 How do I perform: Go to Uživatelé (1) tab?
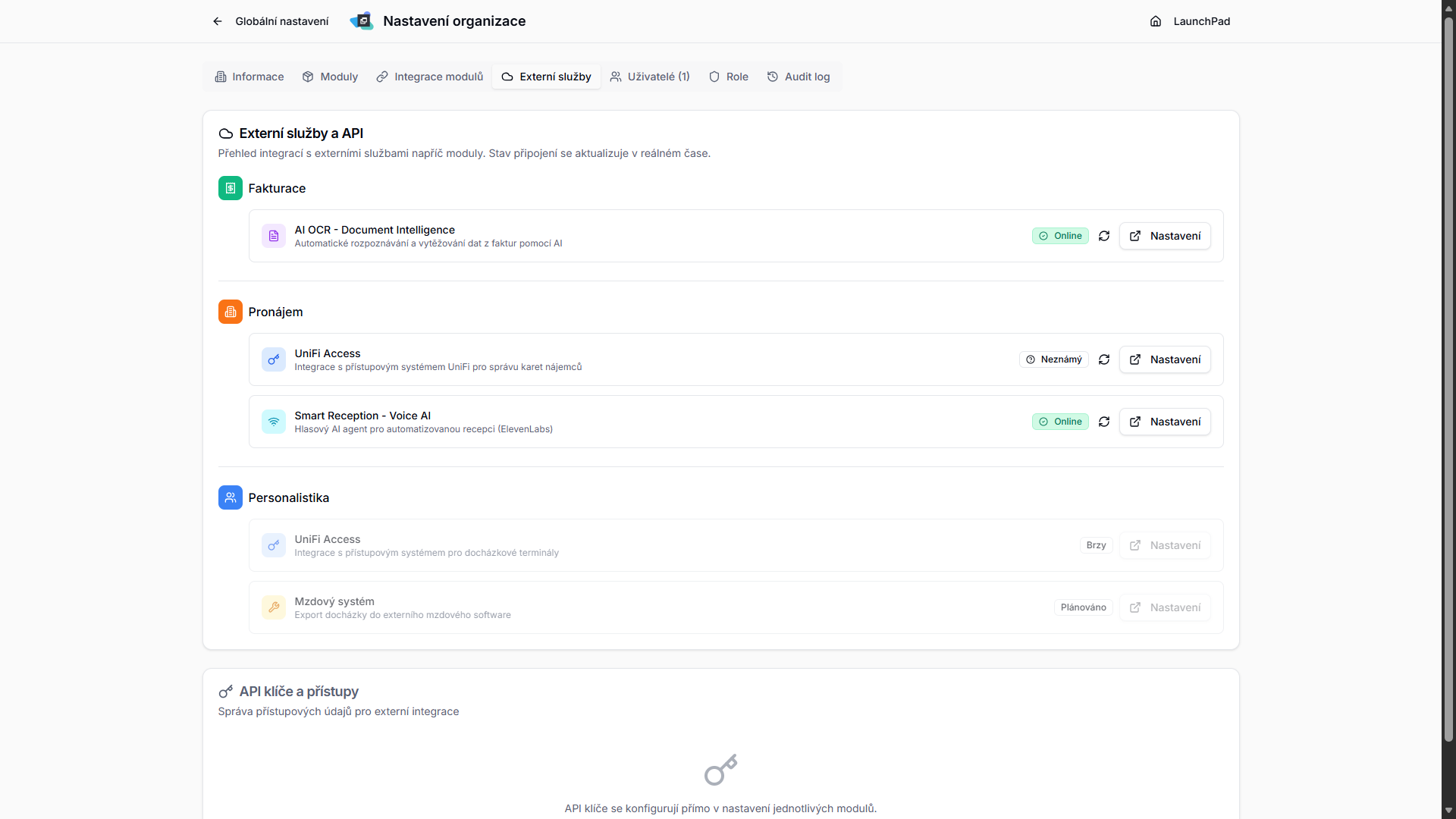click(650, 77)
